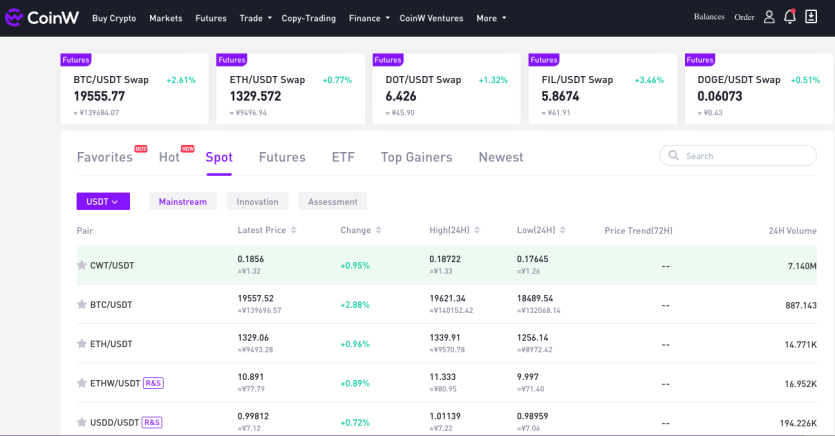
Task: Click the search magnifier icon
Action: (674, 155)
